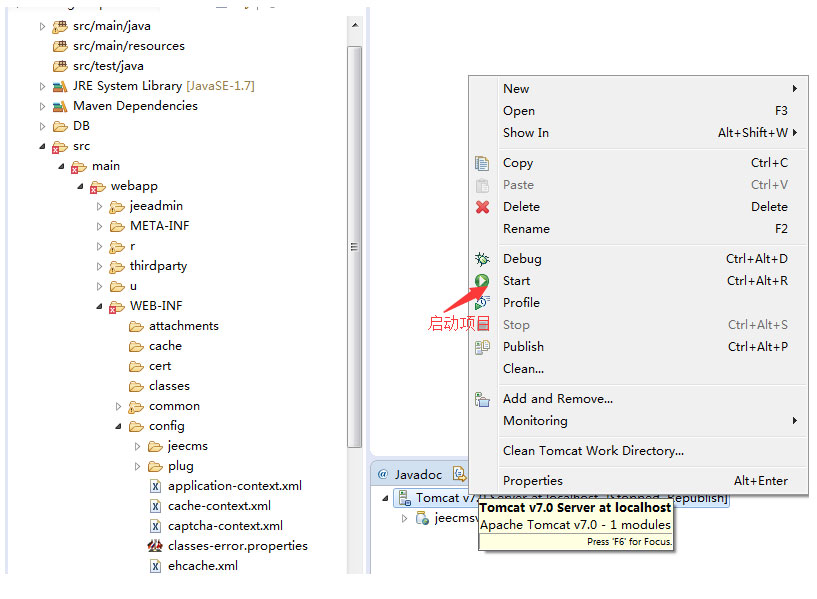Select ehcache.xml in the tree
817x599 pixels.
pyautogui.click(x=202, y=566)
